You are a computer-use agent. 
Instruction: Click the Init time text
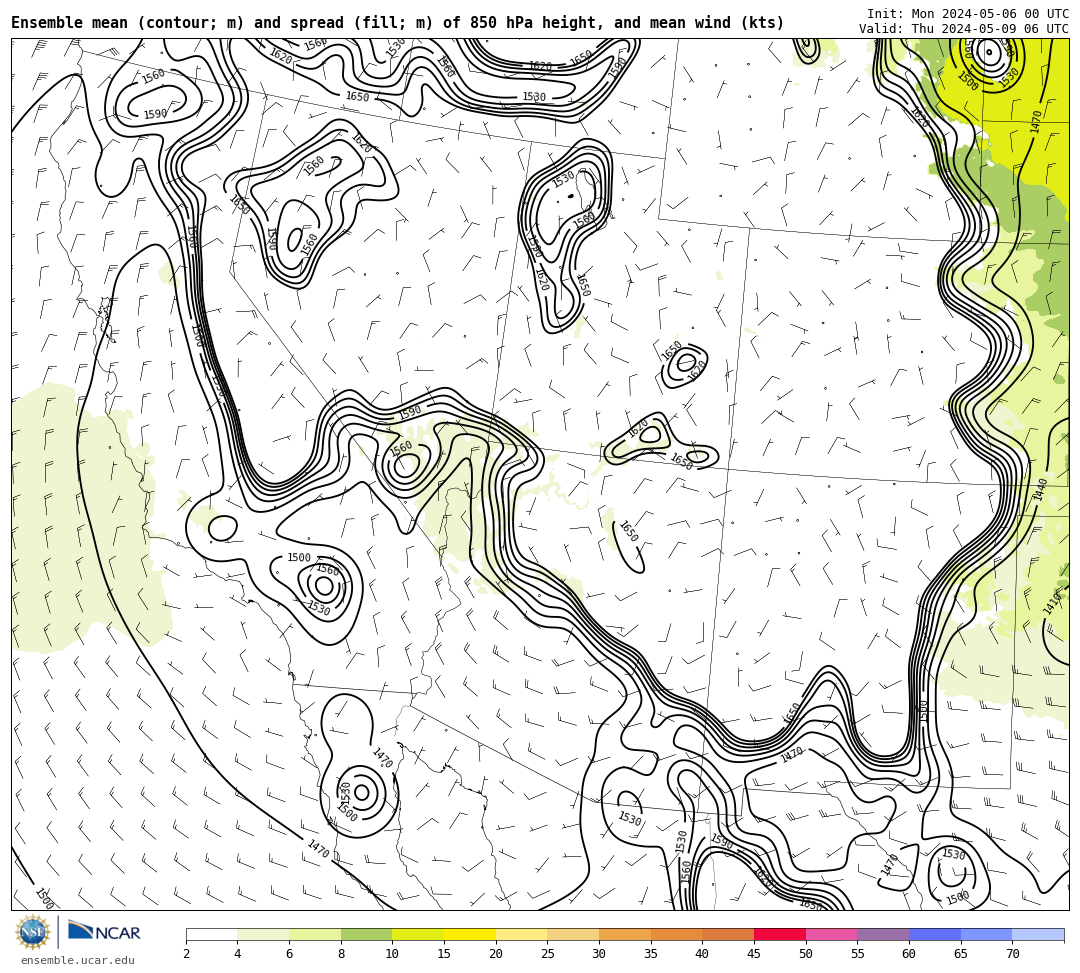click(968, 14)
